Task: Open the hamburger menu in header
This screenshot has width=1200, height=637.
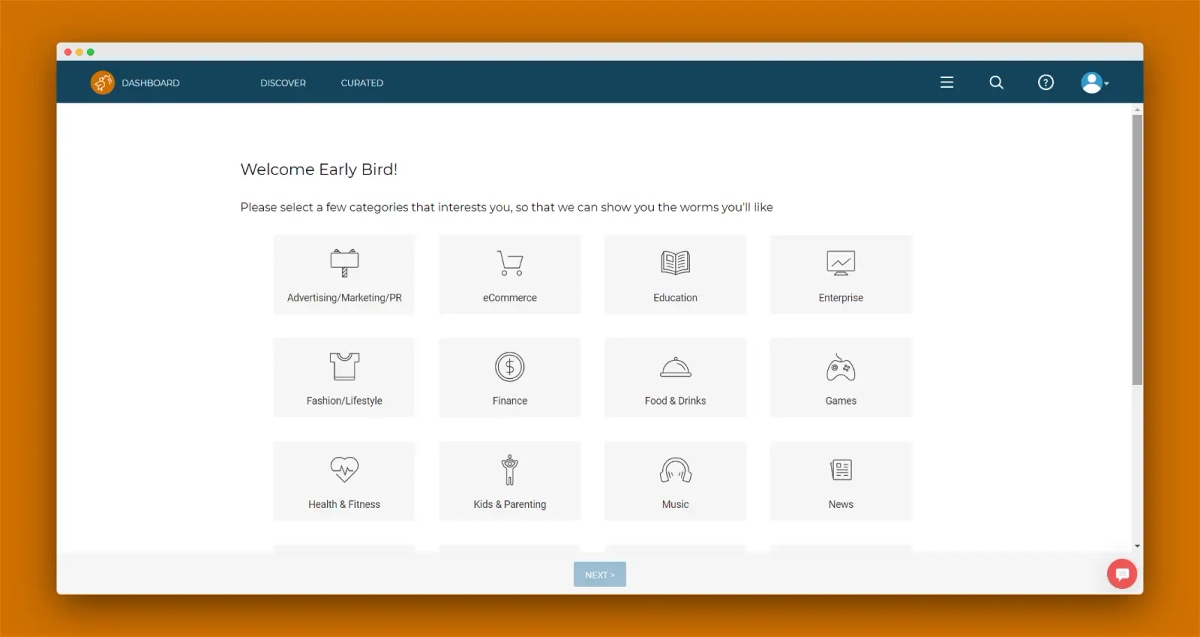Action: pos(947,83)
